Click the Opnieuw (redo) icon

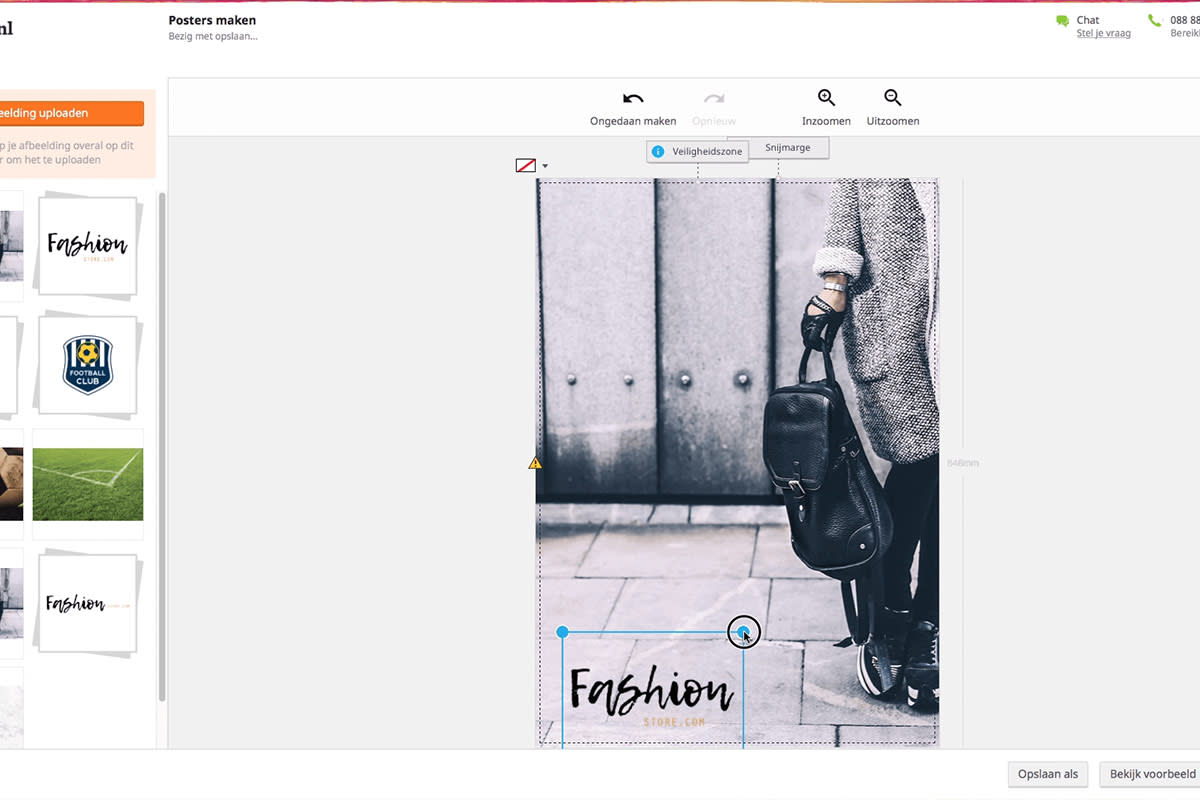click(x=713, y=99)
